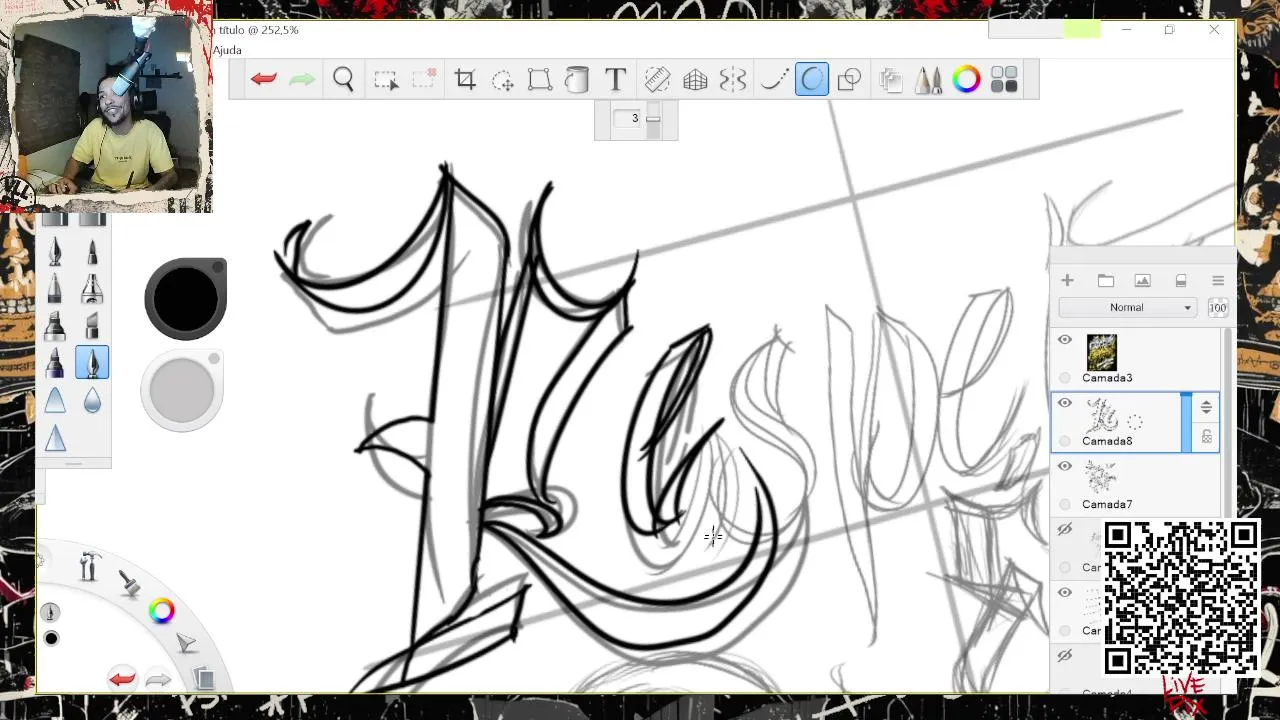Open the lagoon tools hammer icon
Viewport: 1280px width, 720px height.
point(88,566)
